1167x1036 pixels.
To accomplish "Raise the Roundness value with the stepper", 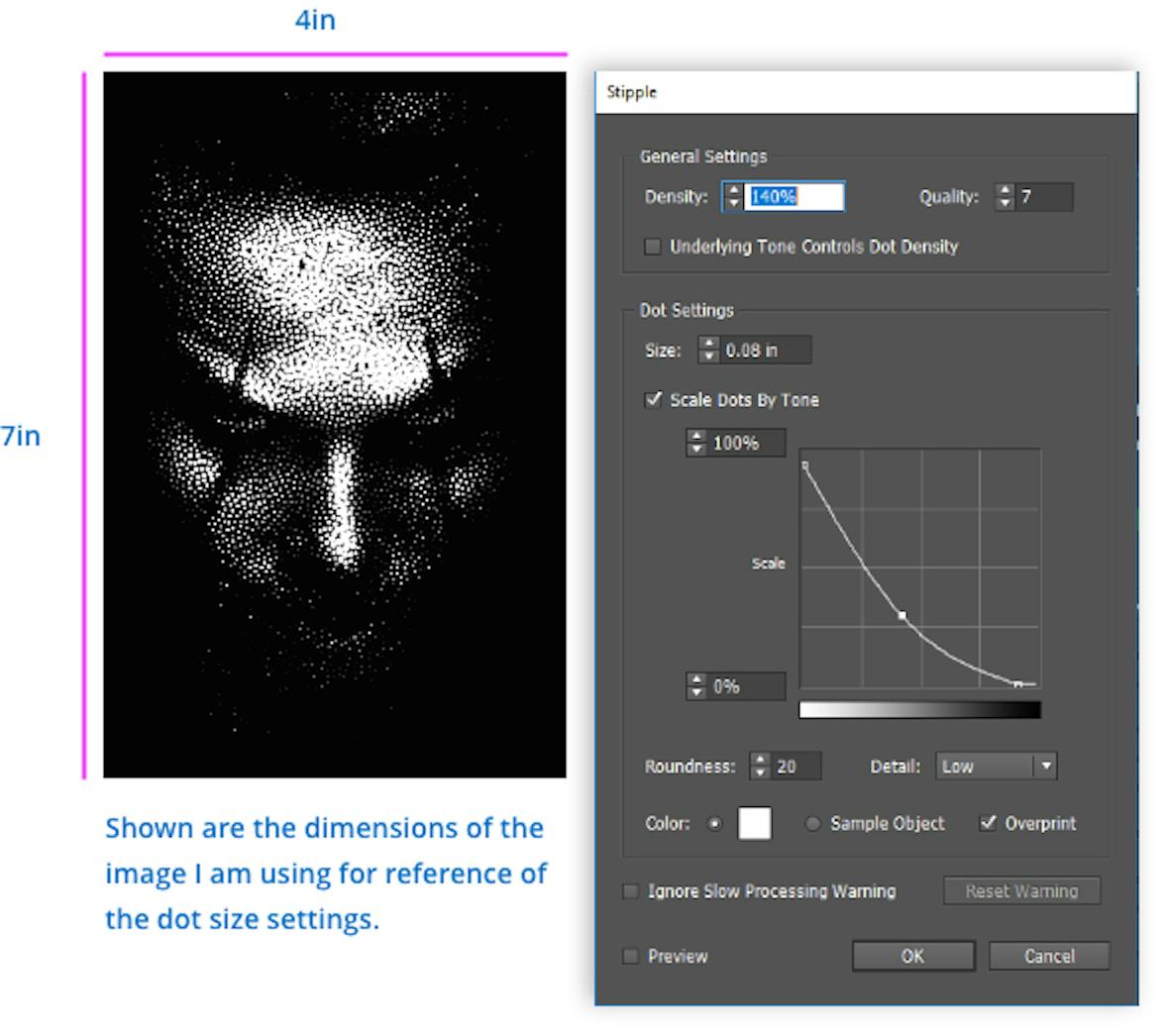I will 760,760.
